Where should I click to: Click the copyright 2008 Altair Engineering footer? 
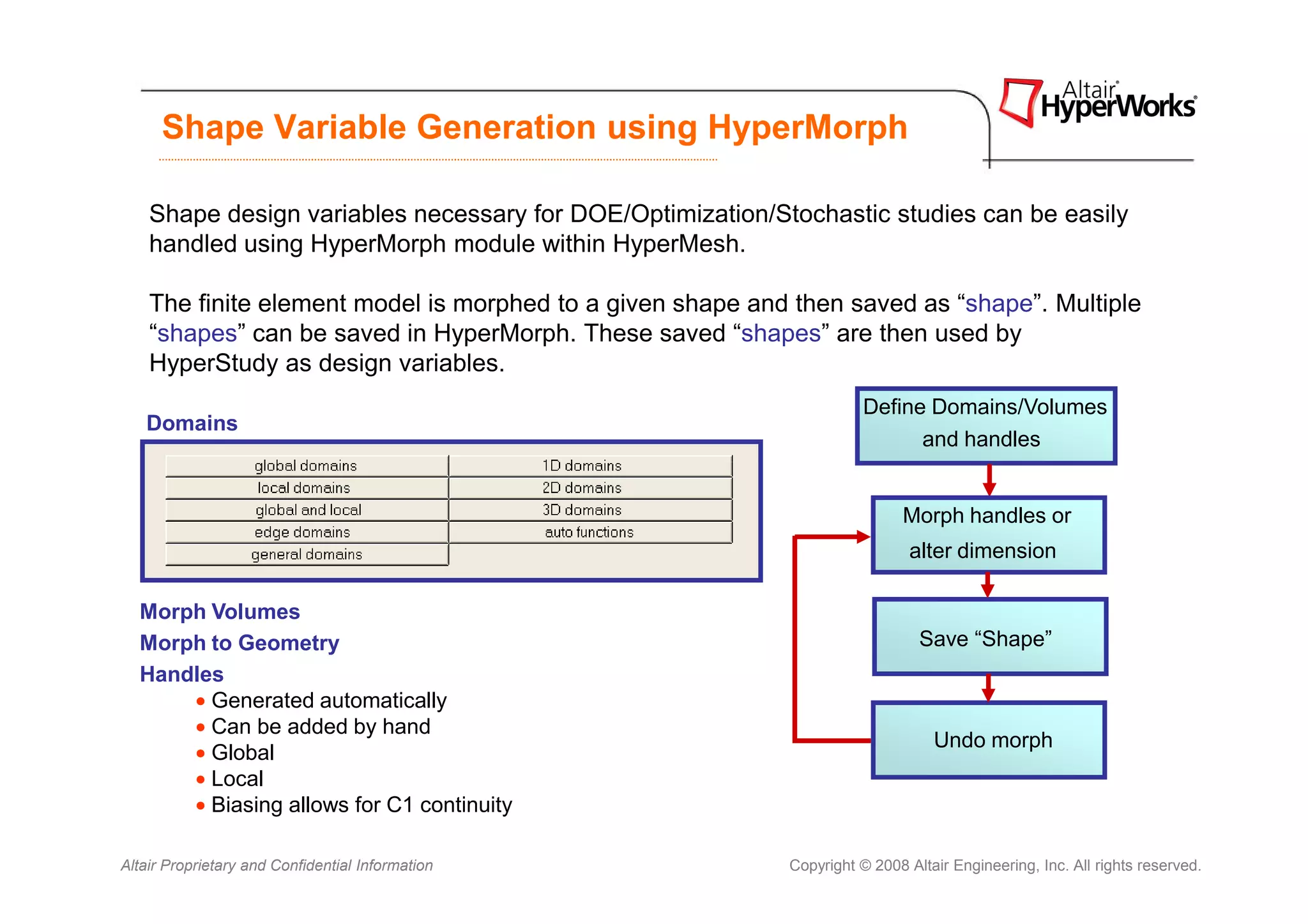click(x=995, y=866)
